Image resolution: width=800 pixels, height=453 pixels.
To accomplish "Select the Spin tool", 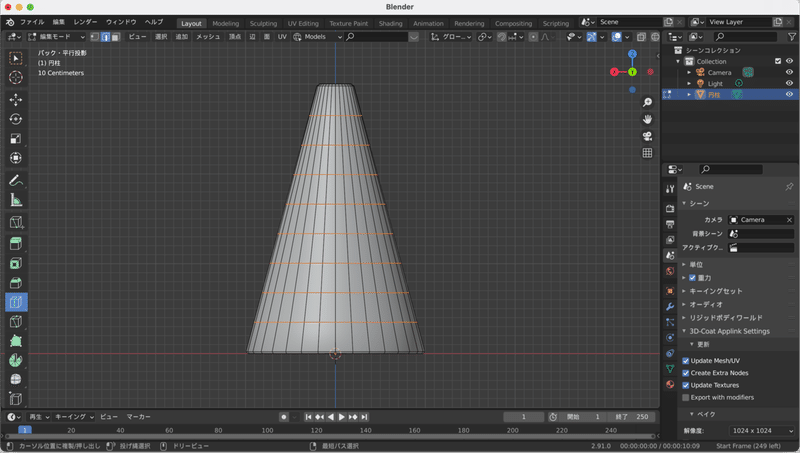I will click(x=16, y=360).
